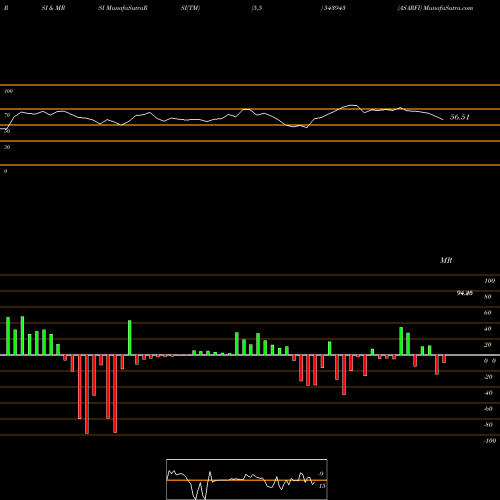This screenshot has height=500, width=500.
Task: Click the "0 0" zero label on the MR axis
Action: tap(490, 361)
